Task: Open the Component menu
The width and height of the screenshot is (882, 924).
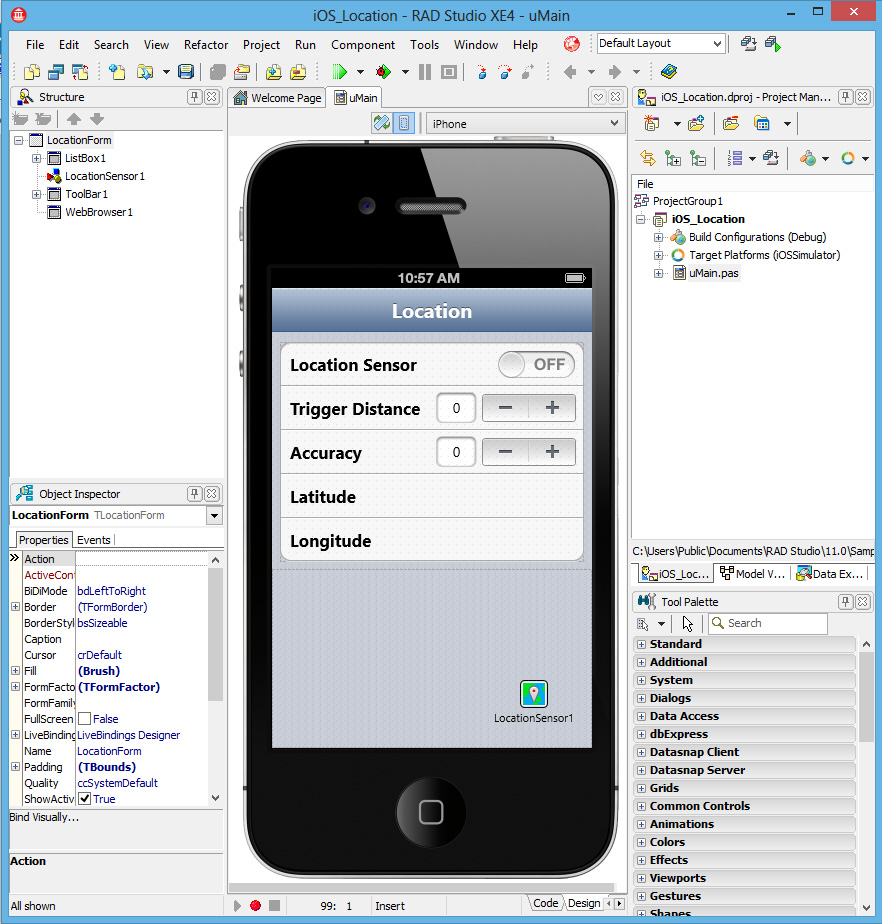Action: point(363,45)
